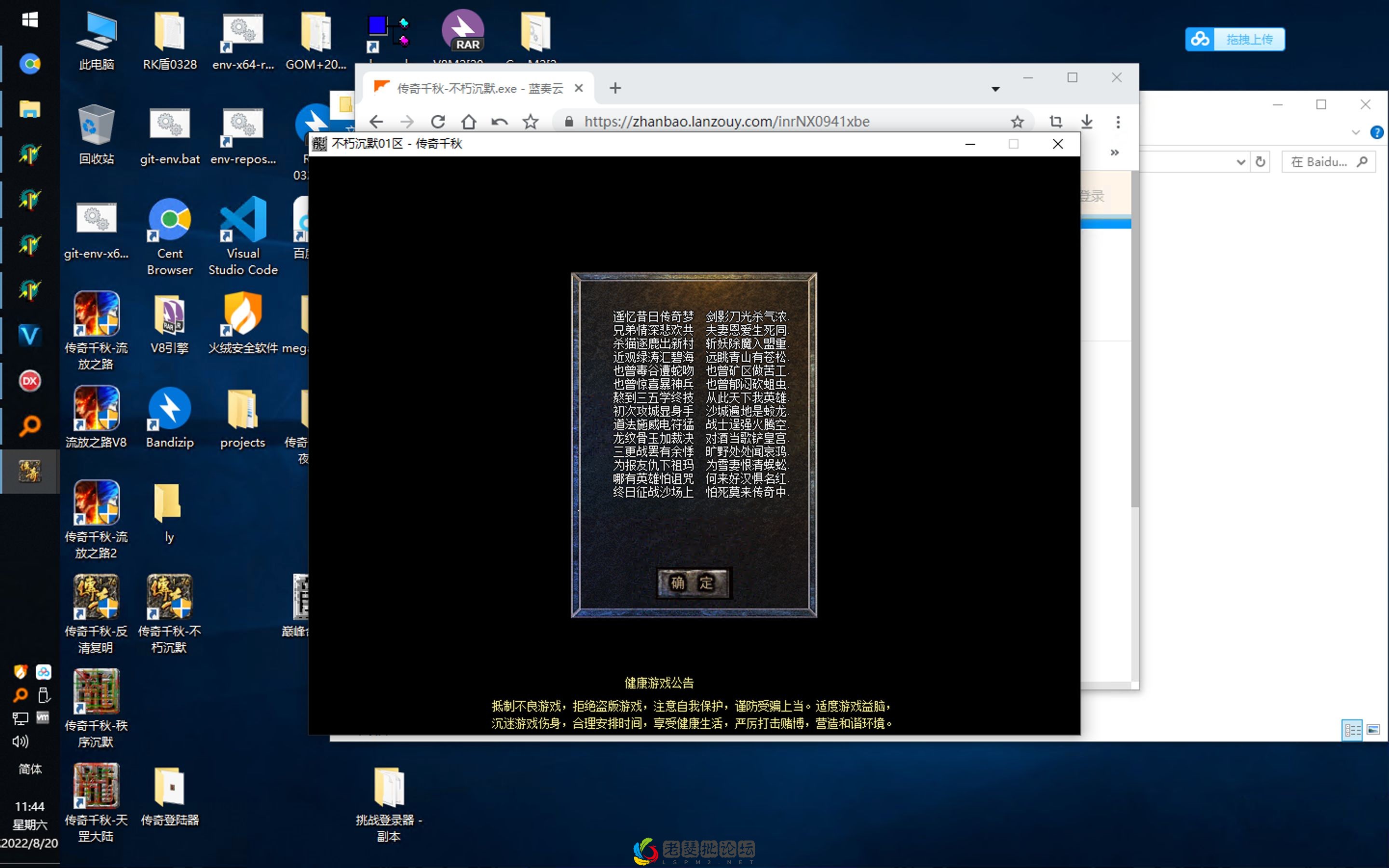1389x868 pixels.
Task: Click the Baidu search box in Explorer
Action: [1328, 162]
